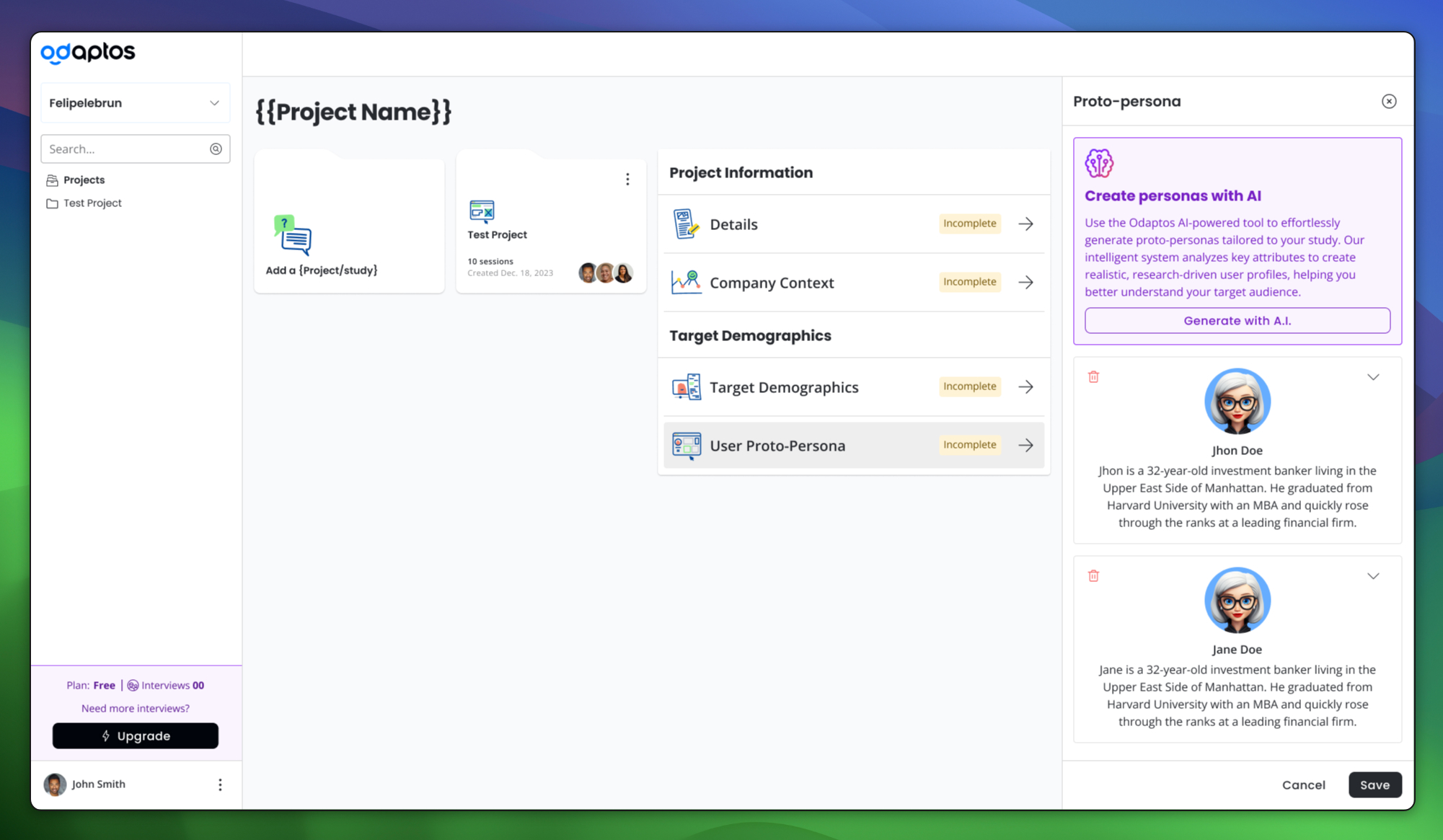
Task: Click the Test Project card icon
Action: (x=482, y=211)
